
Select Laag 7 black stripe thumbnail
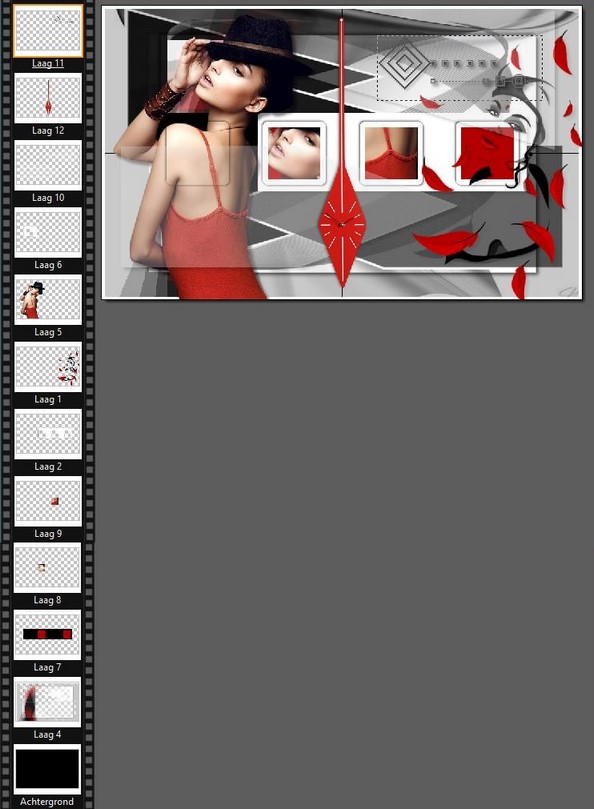pyautogui.click(x=47, y=635)
